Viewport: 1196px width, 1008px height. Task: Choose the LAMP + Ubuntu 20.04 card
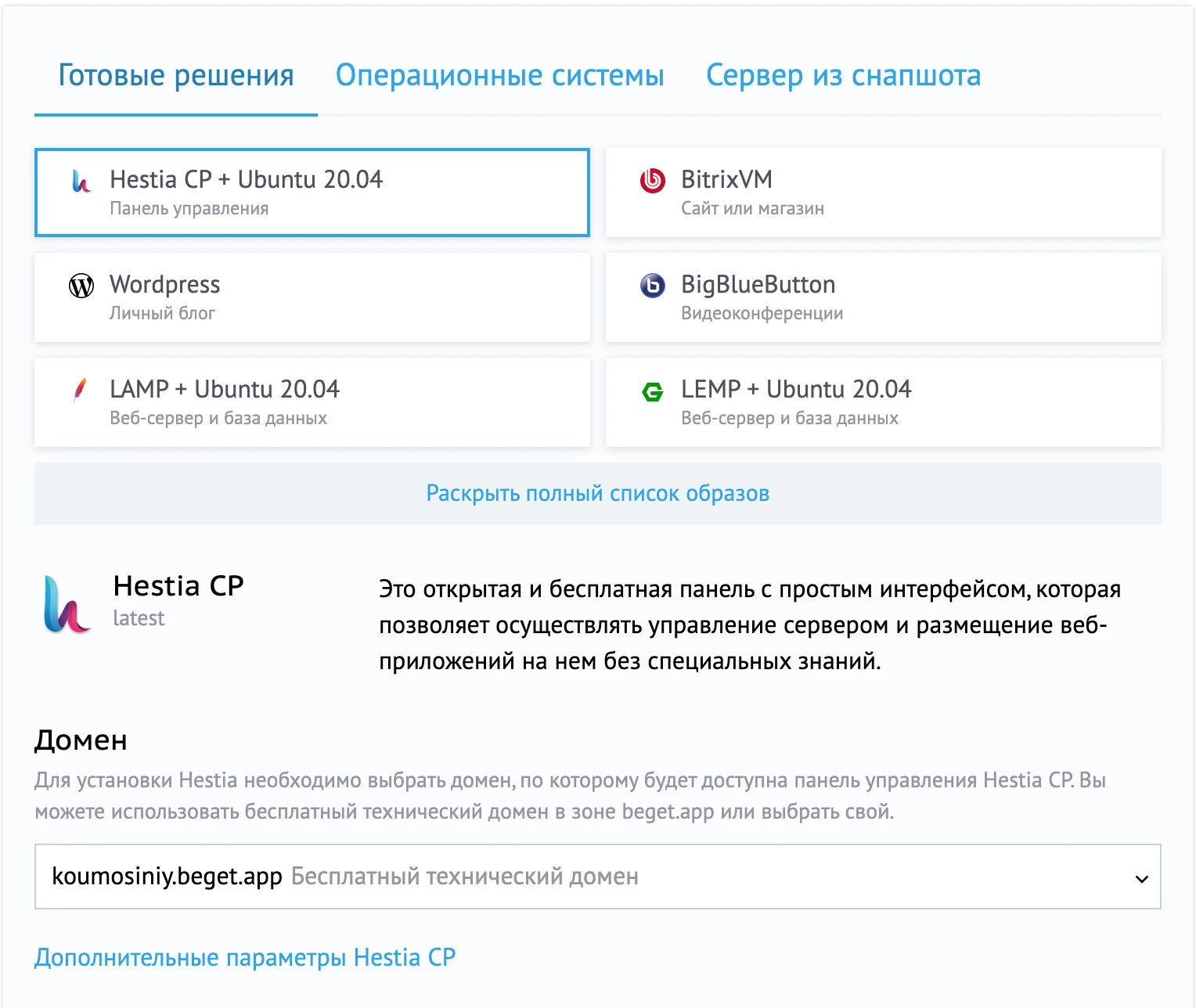(x=312, y=402)
